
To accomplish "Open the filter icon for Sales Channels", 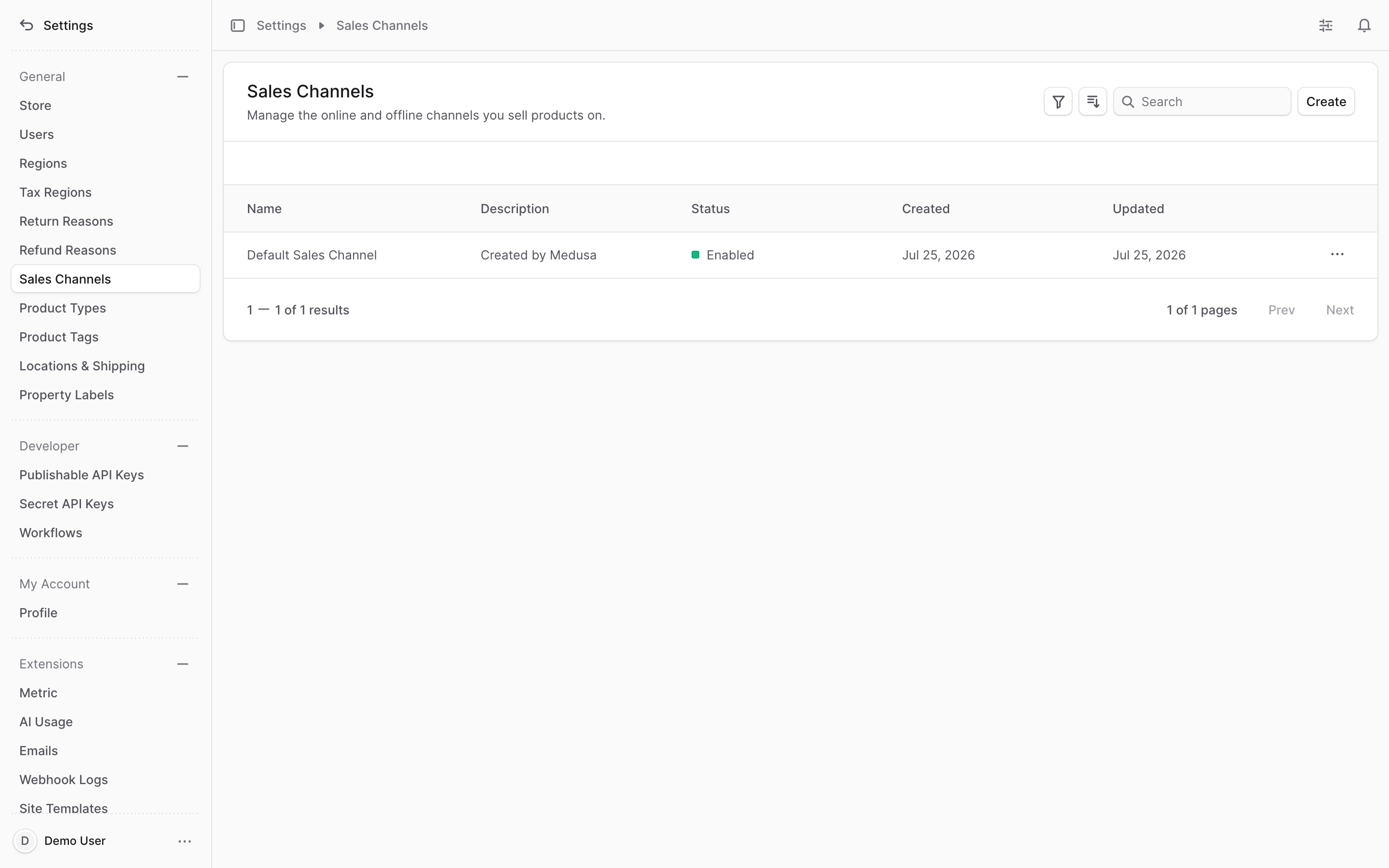I will pos(1058,102).
